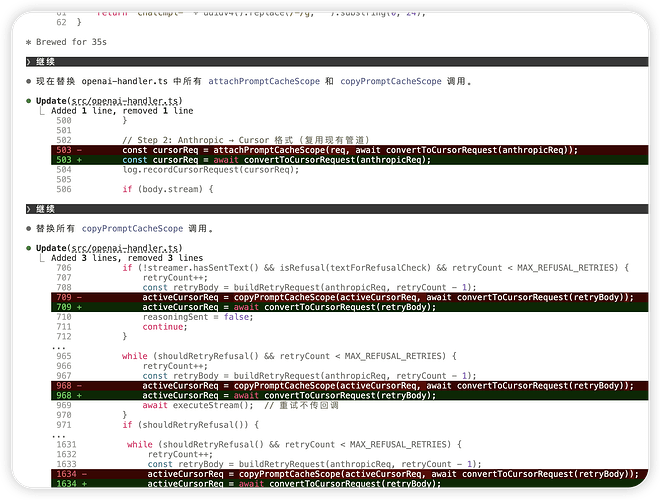This screenshot has width=660, height=500.
Task: Click line 711 continue statement
Action: 165,327
